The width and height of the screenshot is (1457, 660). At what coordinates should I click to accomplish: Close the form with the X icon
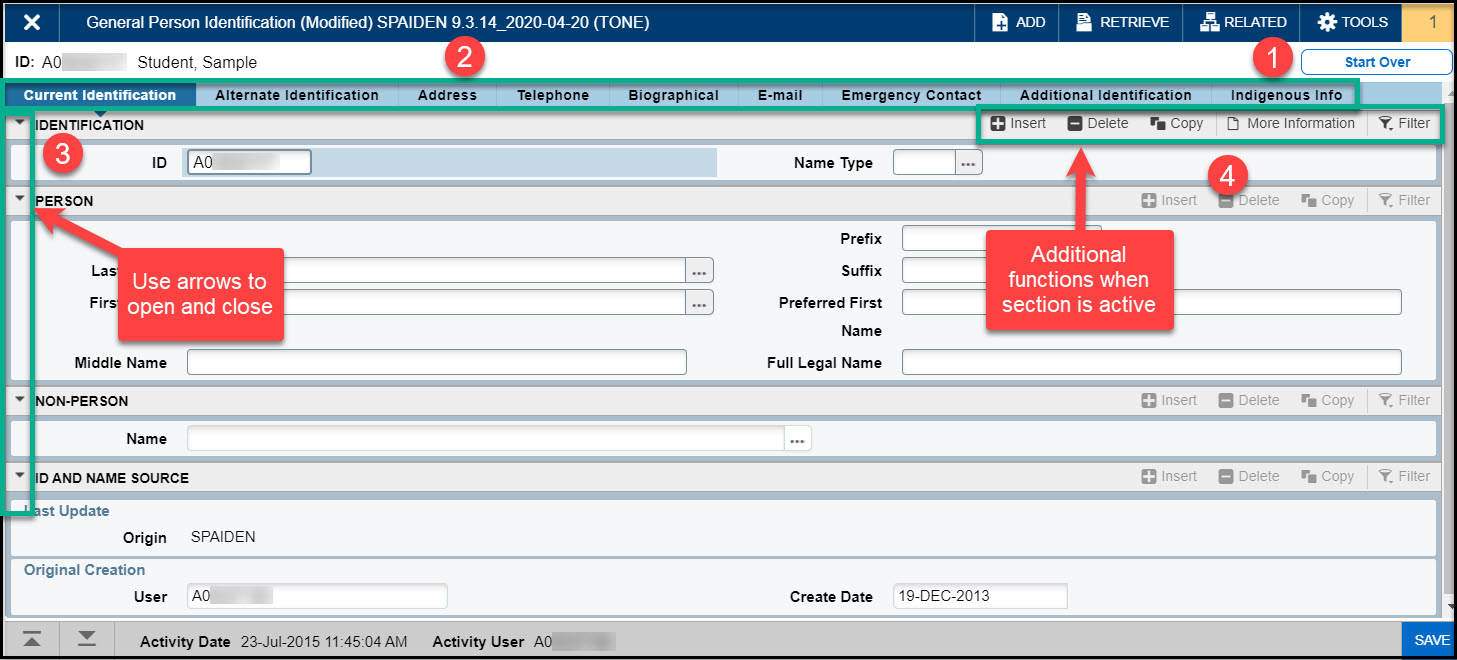32,22
